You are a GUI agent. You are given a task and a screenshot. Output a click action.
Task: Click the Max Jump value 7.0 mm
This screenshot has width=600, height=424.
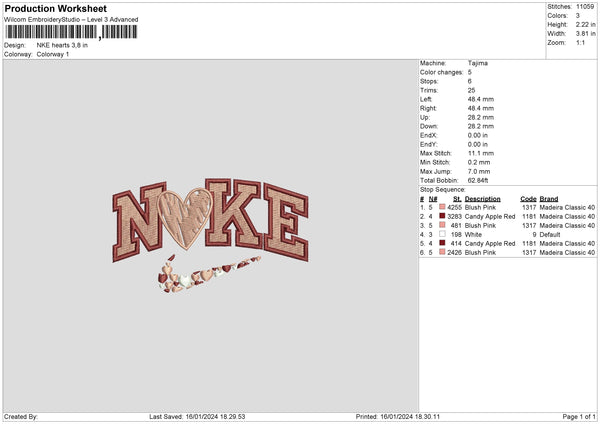point(479,171)
